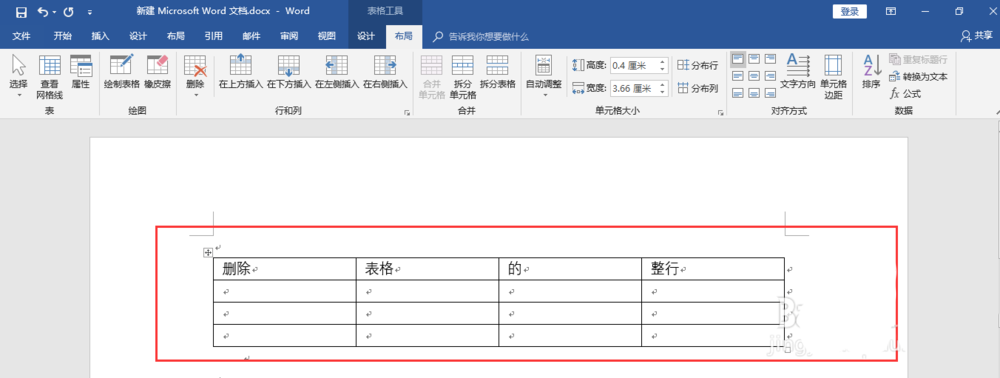Open the 引用 tab

(214, 36)
